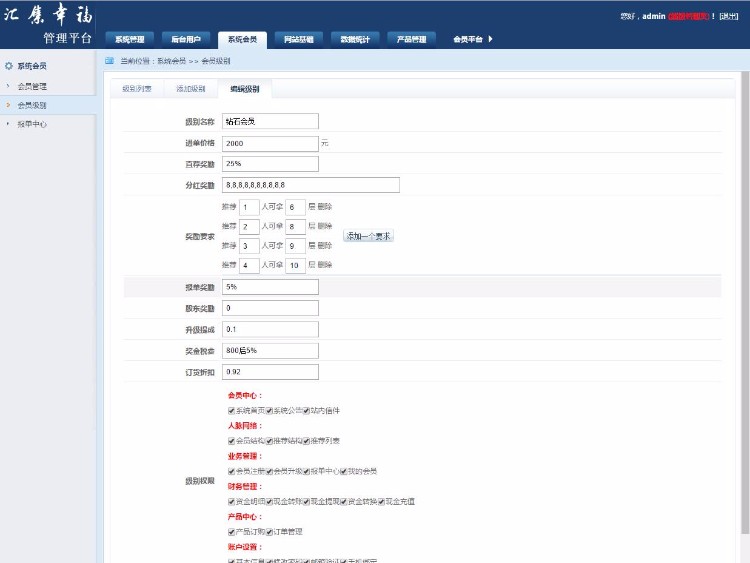Uncheck the 推荐结构 permission checkbox
750x563 pixels.
269,441
